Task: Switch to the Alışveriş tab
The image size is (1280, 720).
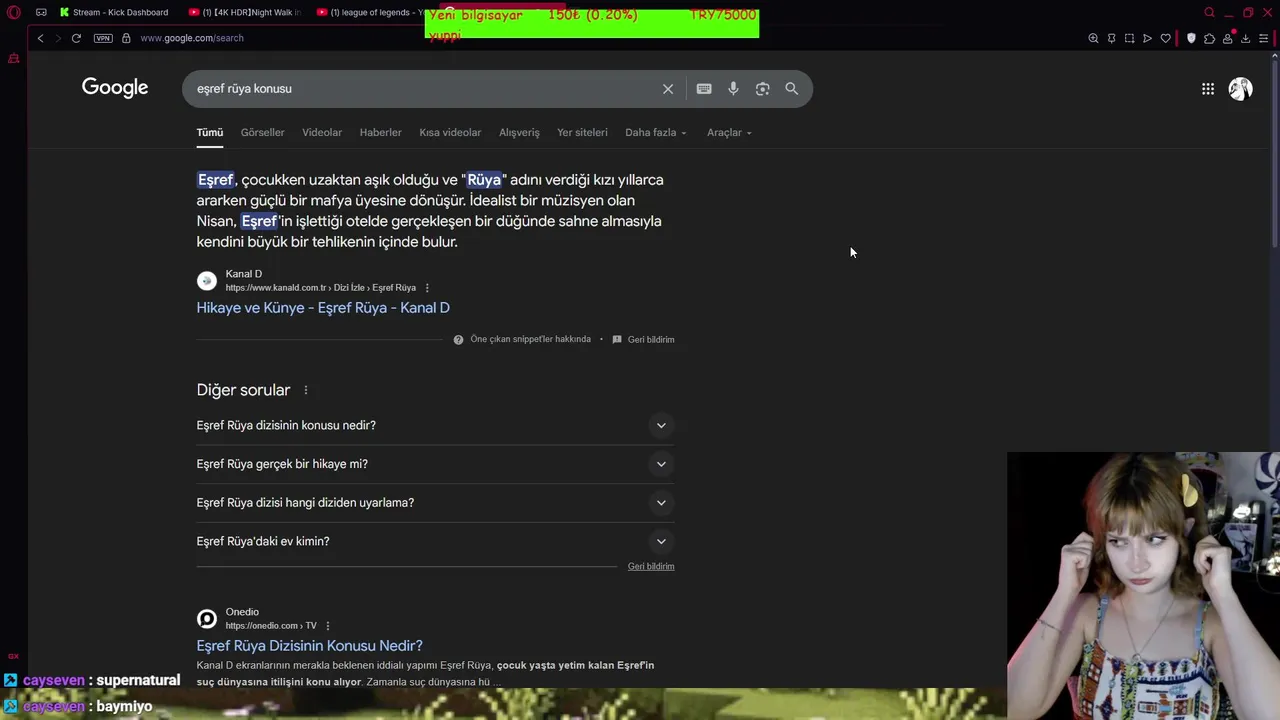Action: click(519, 132)
